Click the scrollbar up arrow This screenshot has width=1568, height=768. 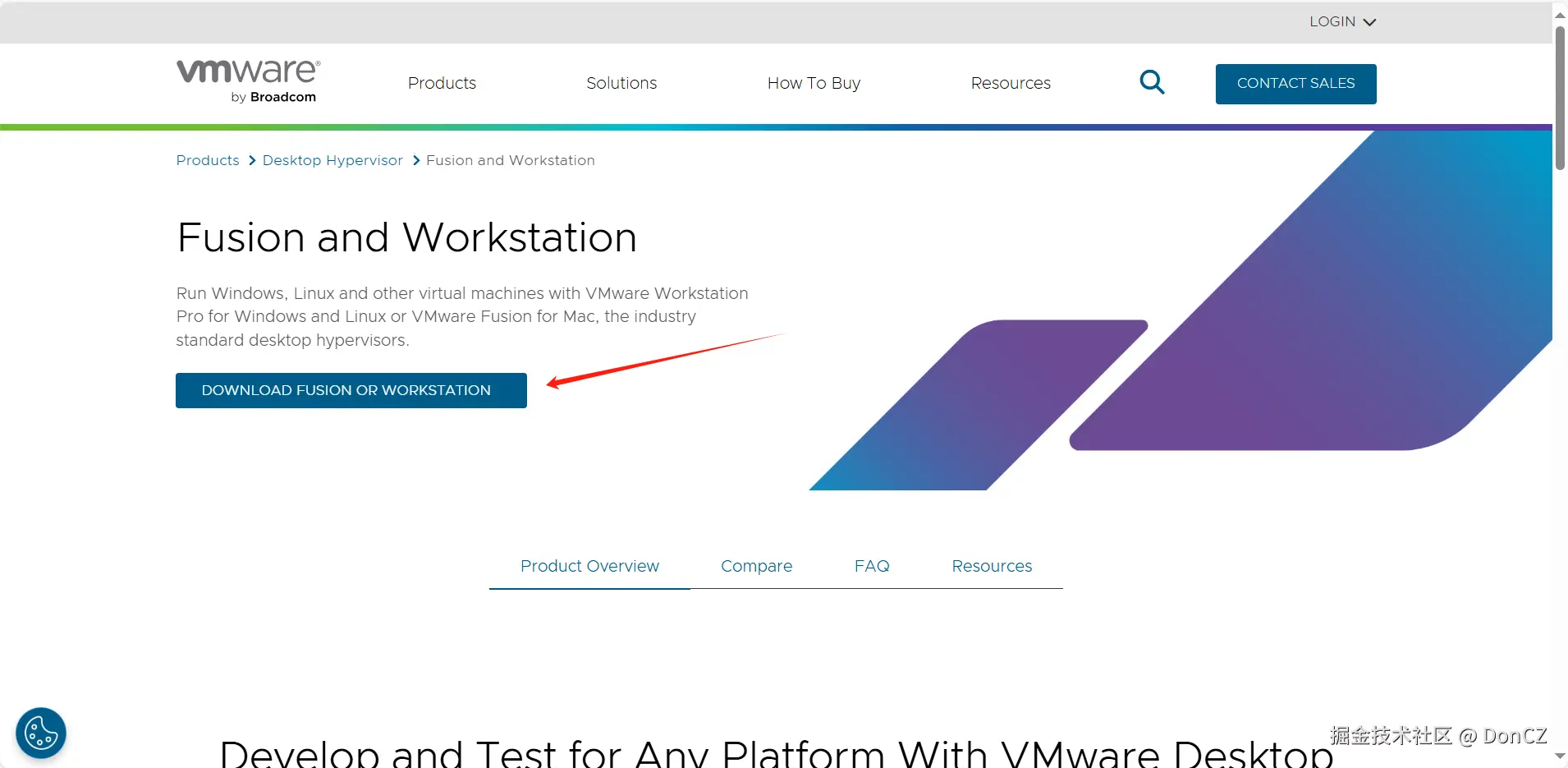pos(1560,14)
